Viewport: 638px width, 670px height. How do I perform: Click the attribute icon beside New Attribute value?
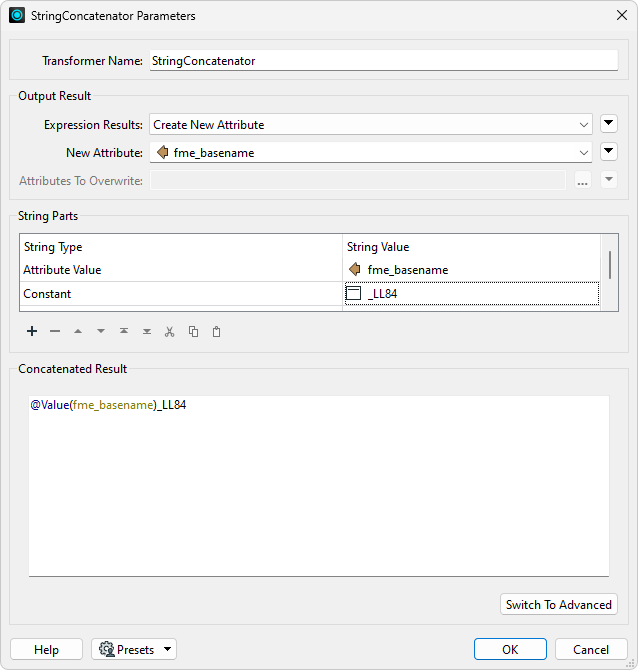(x=162, y=152)
